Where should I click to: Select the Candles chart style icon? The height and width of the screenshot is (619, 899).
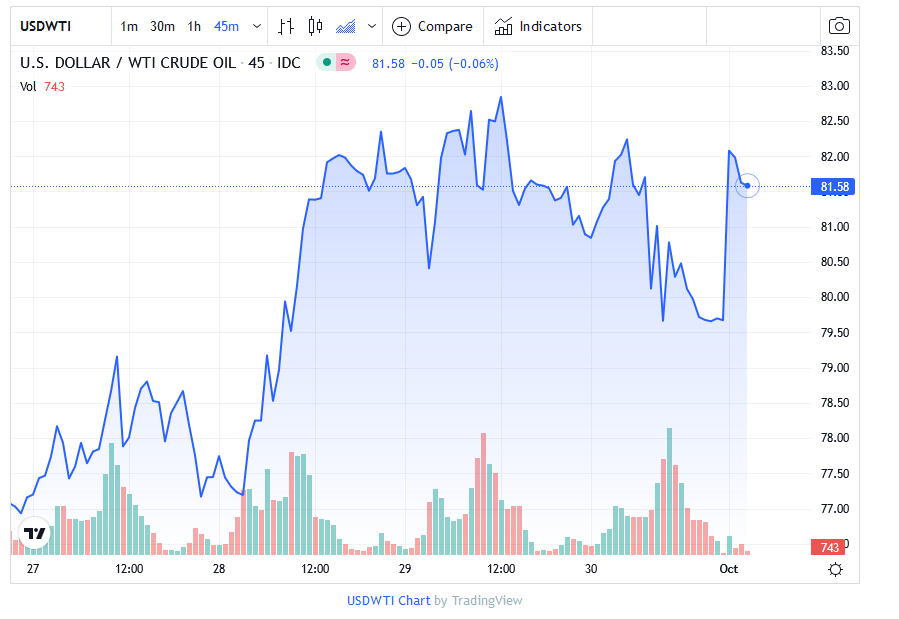315,26
